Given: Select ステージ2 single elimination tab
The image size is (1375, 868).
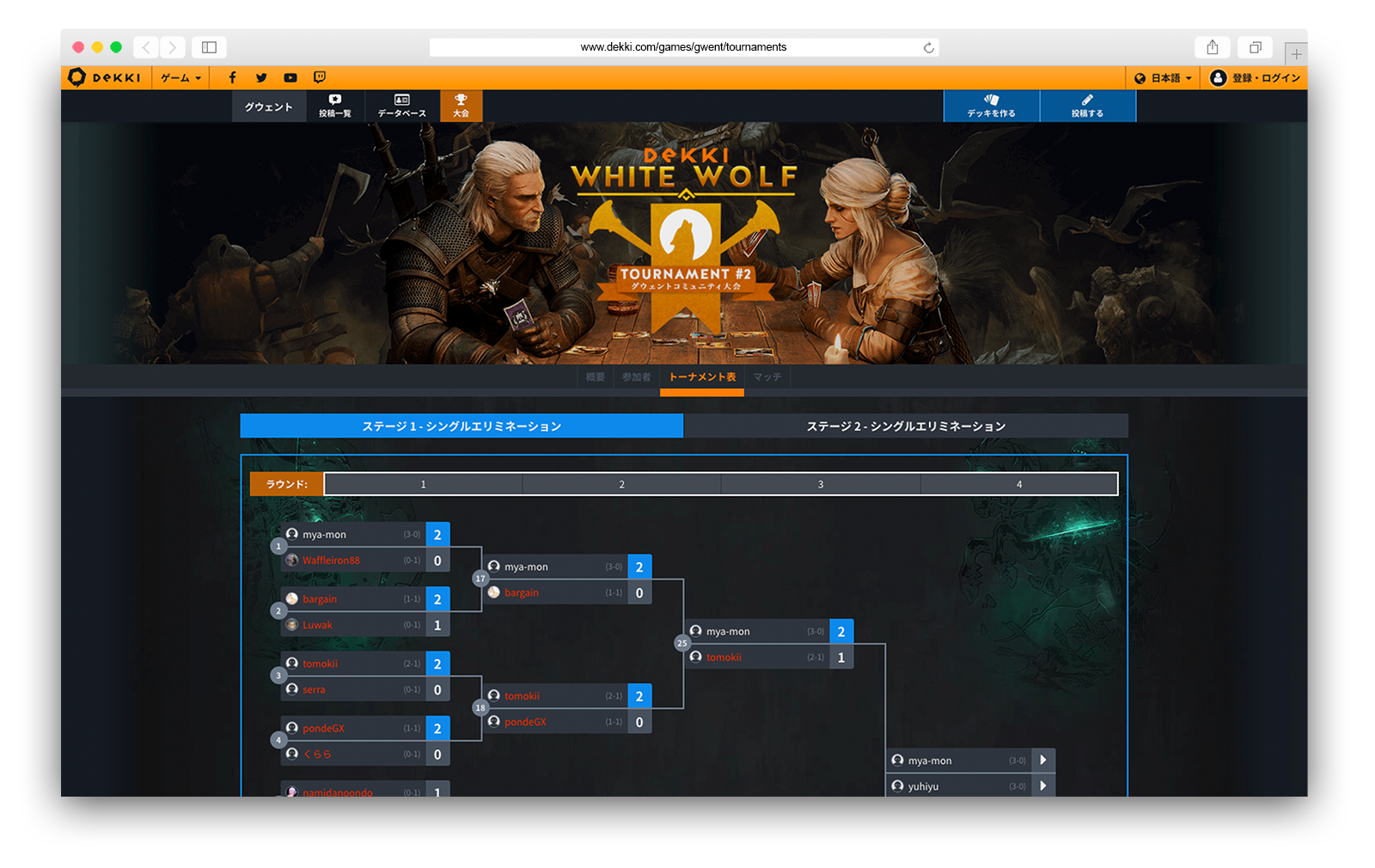Looking at the screenshot, I should [906, 426].
